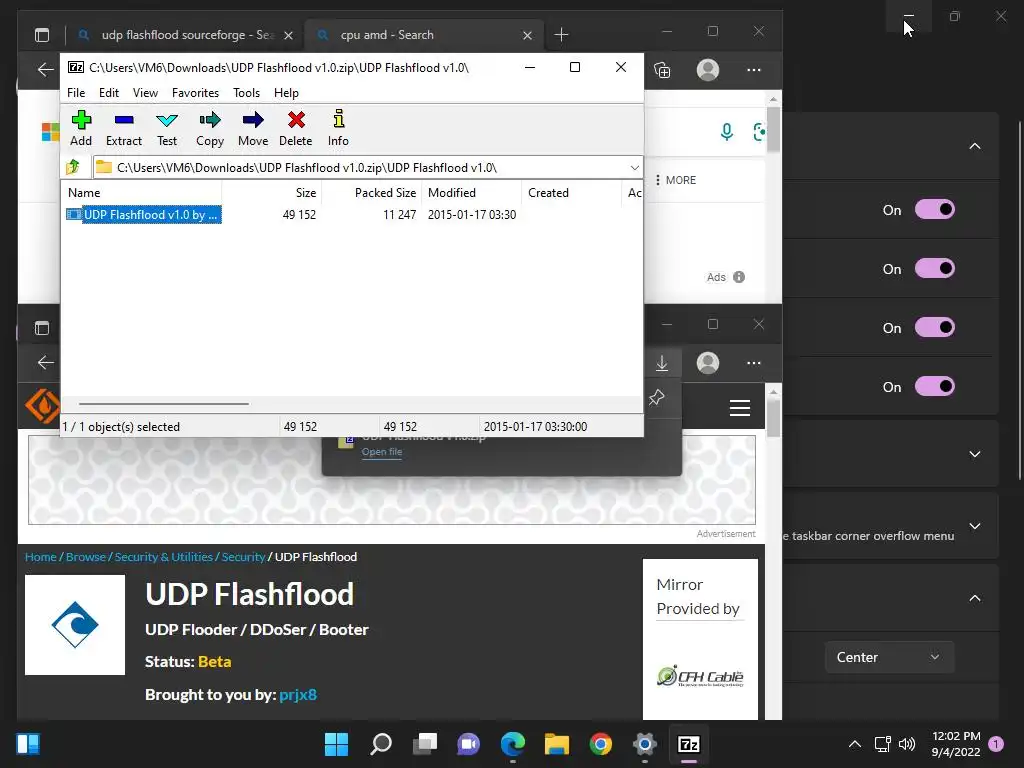Follow the Browse breadcrumb link
The width and height of the screenshot is (1024, 768).
(x=86, y=556)
